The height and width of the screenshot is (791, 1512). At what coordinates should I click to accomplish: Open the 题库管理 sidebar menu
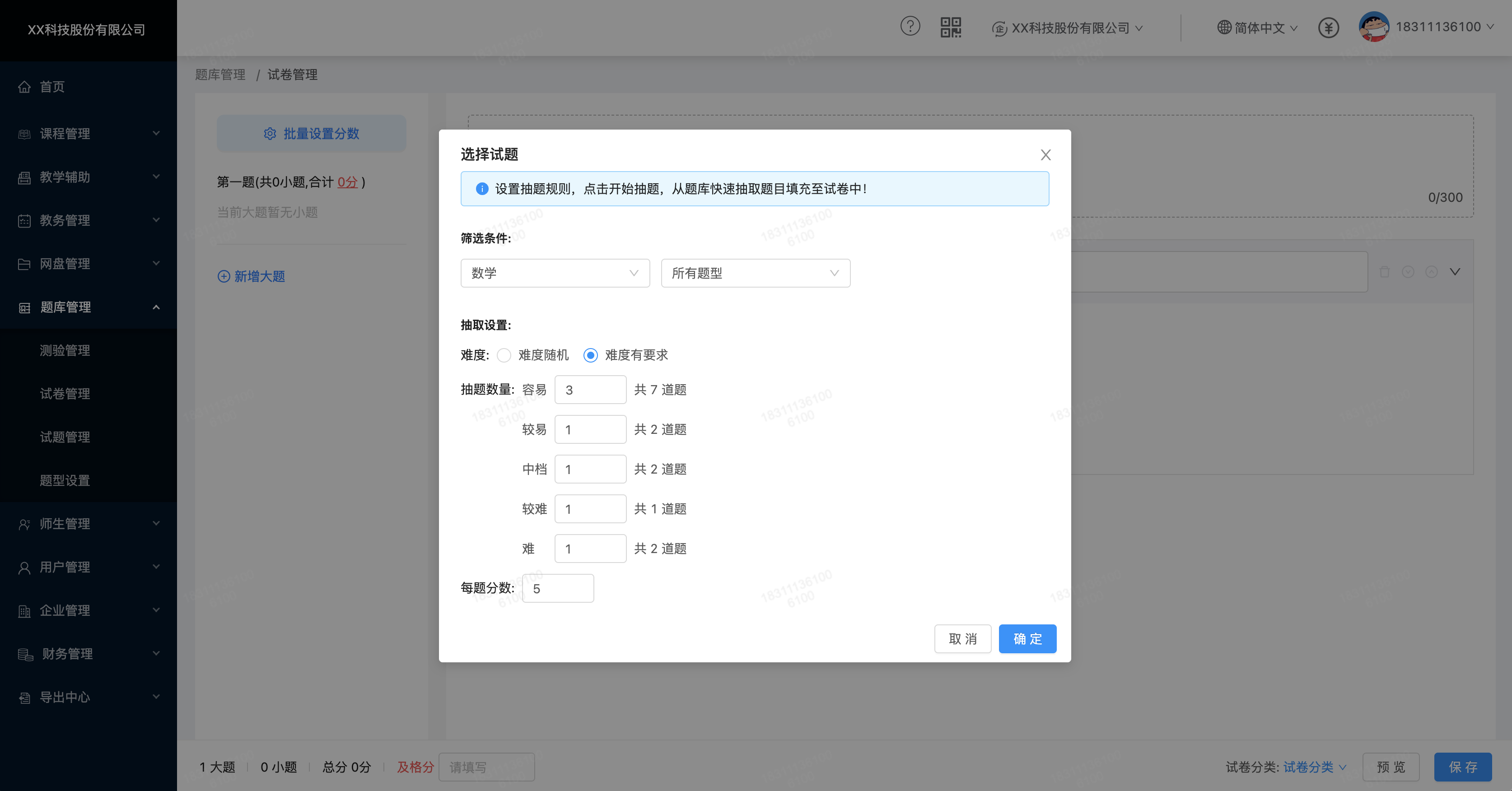pyautogui.click(x=65, y=307)
